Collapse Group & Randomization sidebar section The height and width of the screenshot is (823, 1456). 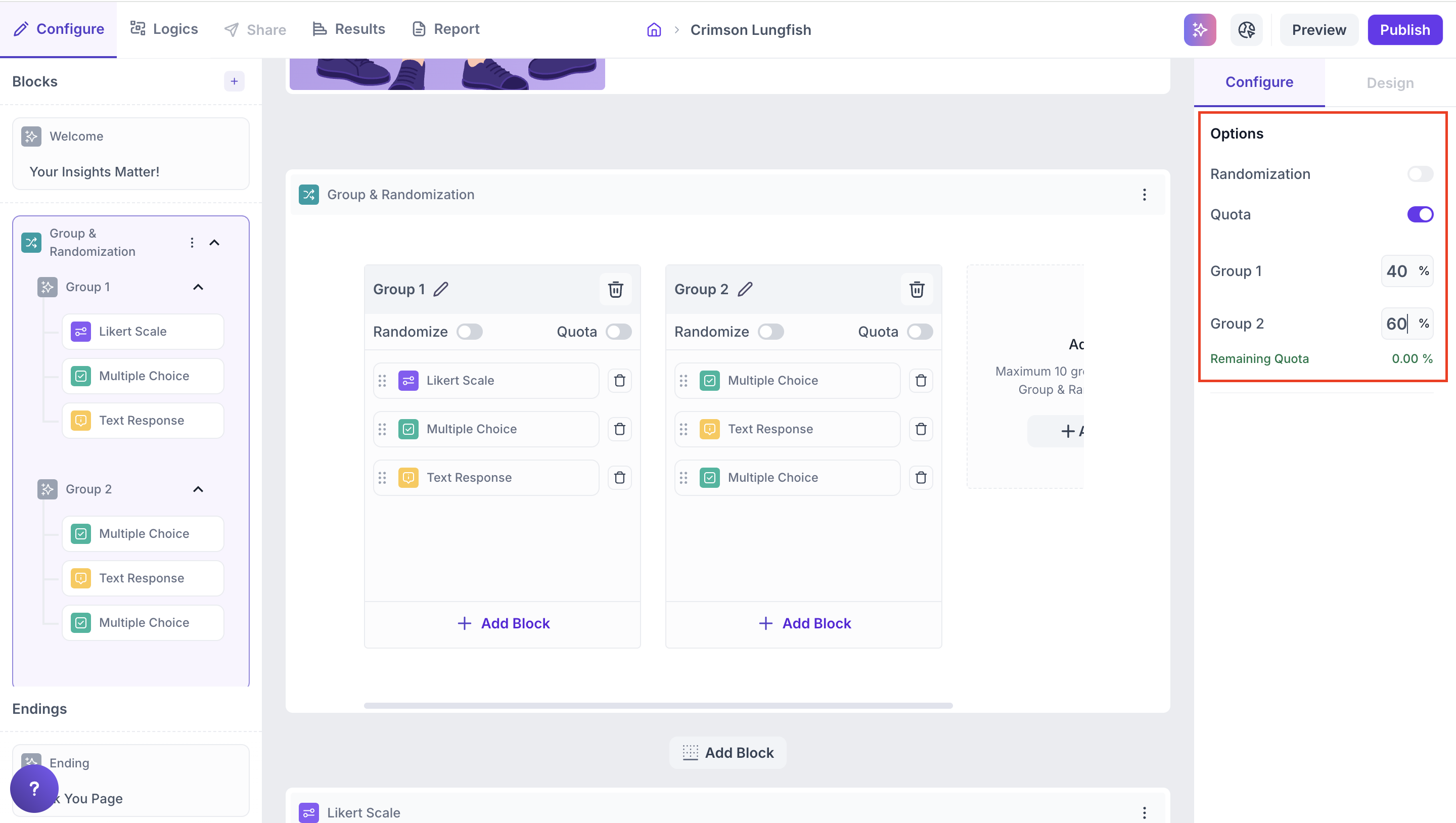point(214,243)
